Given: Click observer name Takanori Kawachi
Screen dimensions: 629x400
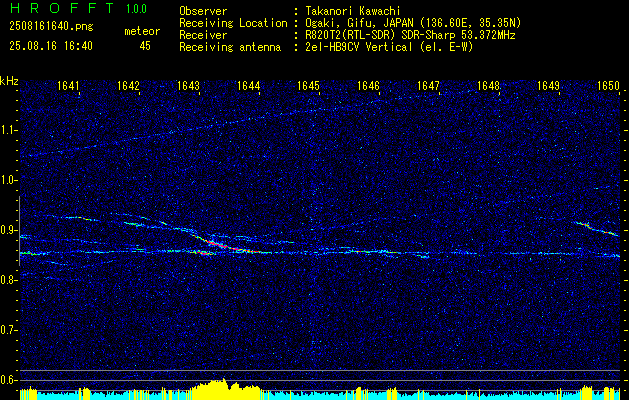Looking at the screenshot, I should coord(353,11).
